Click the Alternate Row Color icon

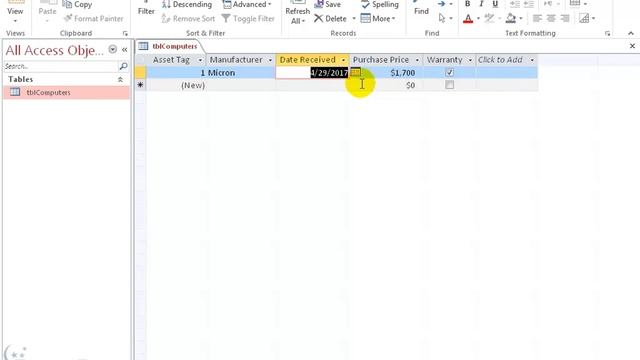584,18
